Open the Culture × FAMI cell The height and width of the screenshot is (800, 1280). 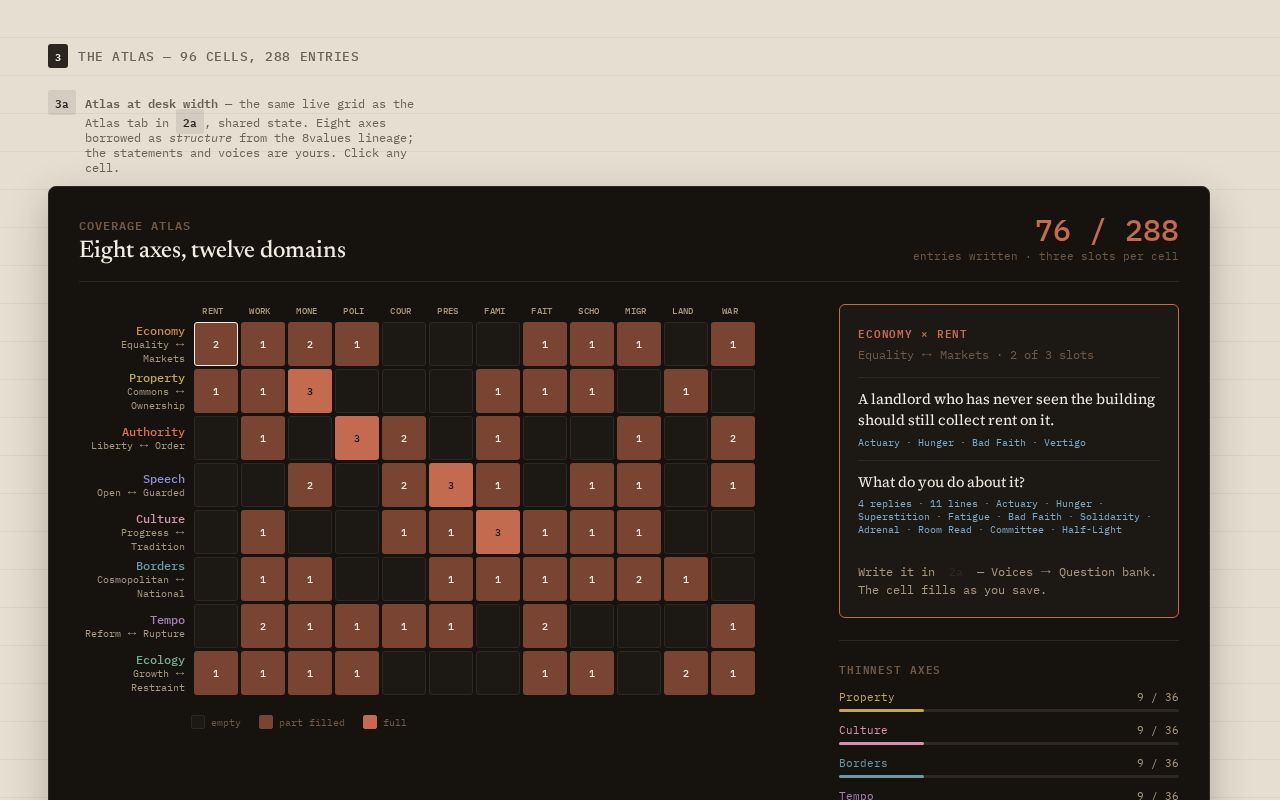pos(498,532)
